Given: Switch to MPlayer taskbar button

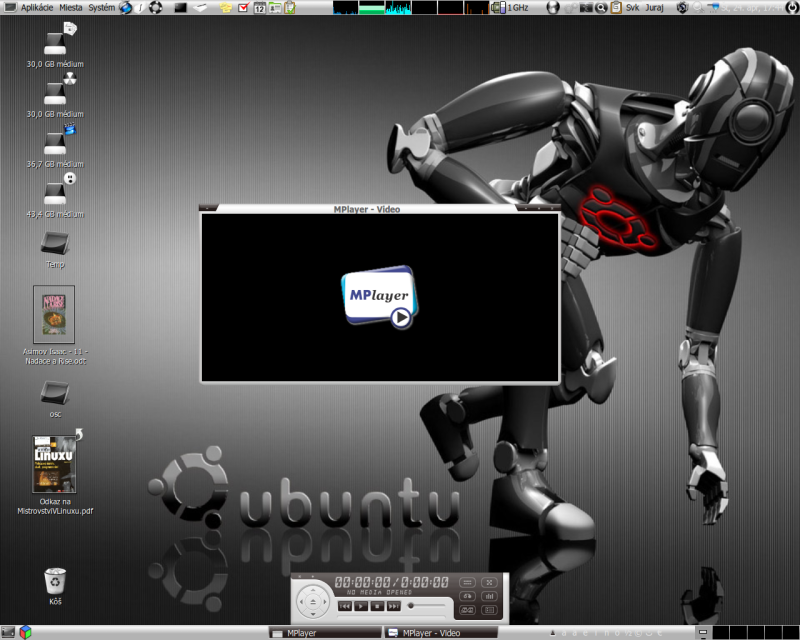Looking at the screenshot, I should click(x=326, y=633).
